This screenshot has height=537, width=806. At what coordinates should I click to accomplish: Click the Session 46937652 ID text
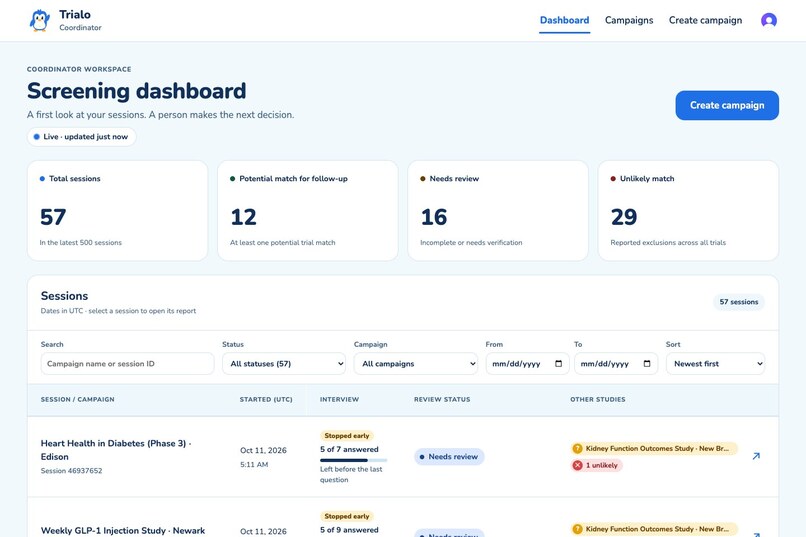pos(71,471)
